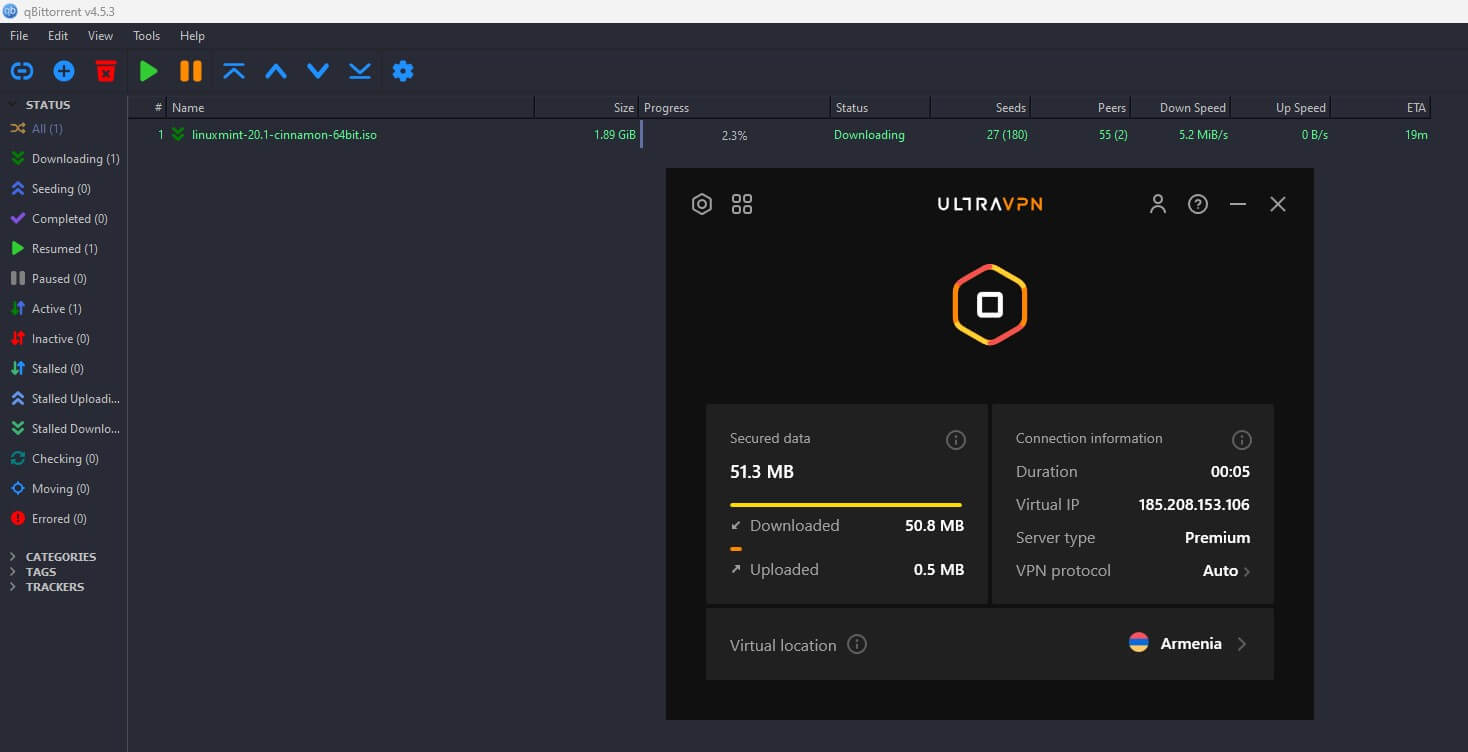Click the green Resume play icon
Screen dimensions: 1468x752
click(x=149, y=71)
